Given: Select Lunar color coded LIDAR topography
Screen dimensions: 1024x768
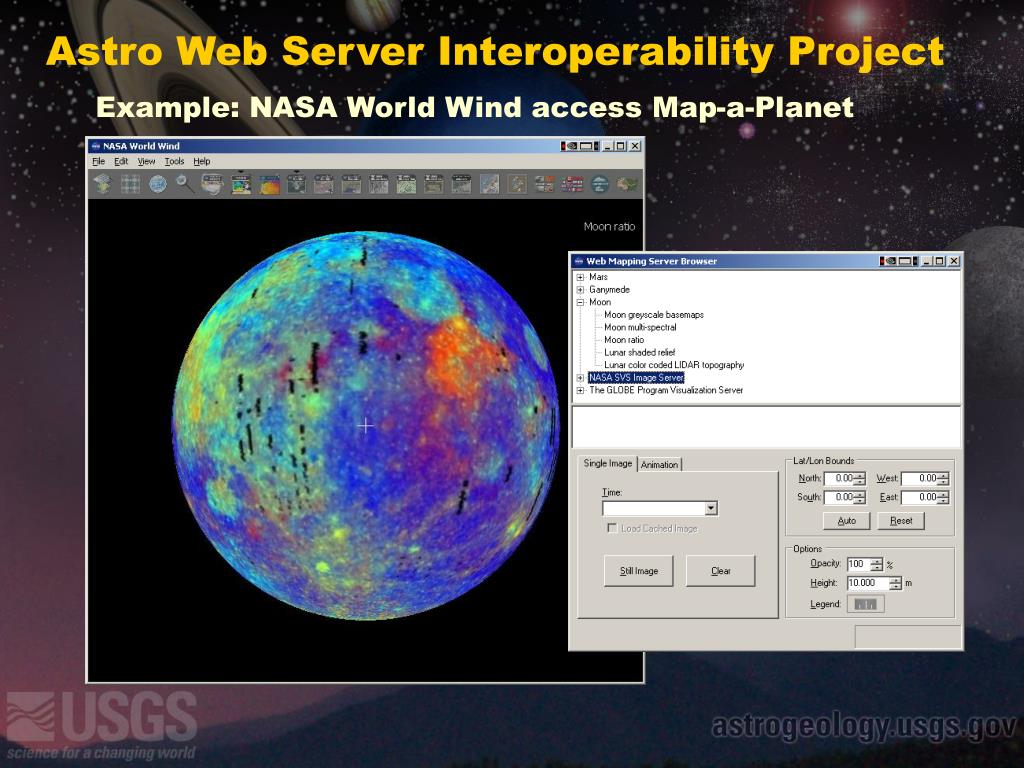Looking at the screenshot, I should [674, 365].
